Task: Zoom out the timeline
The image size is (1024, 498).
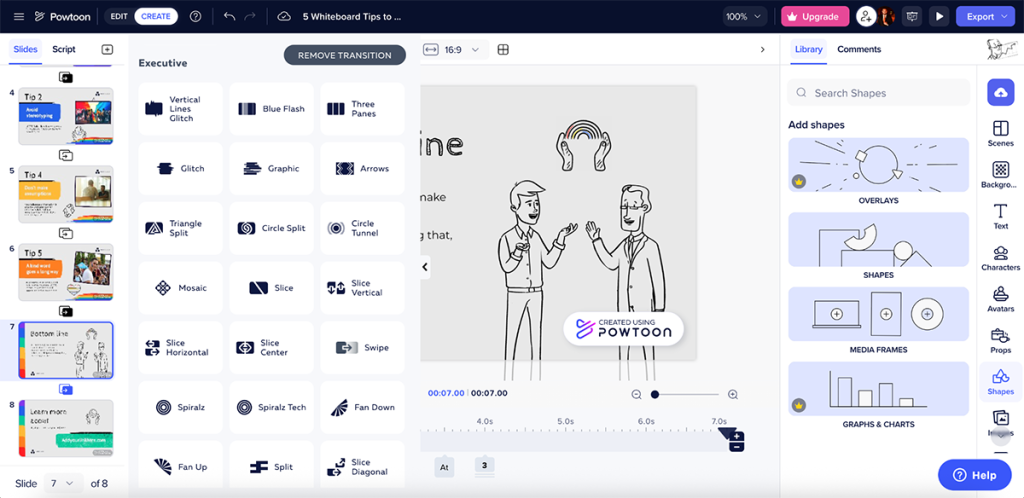Action: coord(636,394)
